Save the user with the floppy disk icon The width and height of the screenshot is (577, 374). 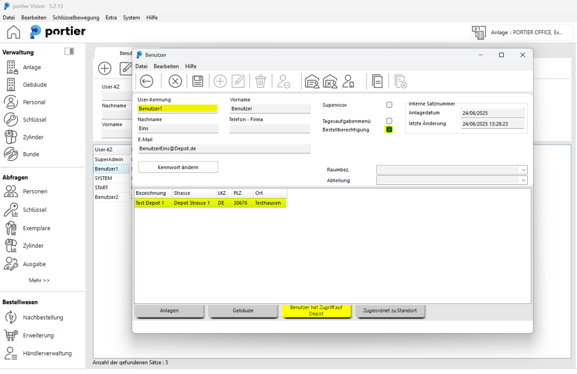tap(198, 81)
